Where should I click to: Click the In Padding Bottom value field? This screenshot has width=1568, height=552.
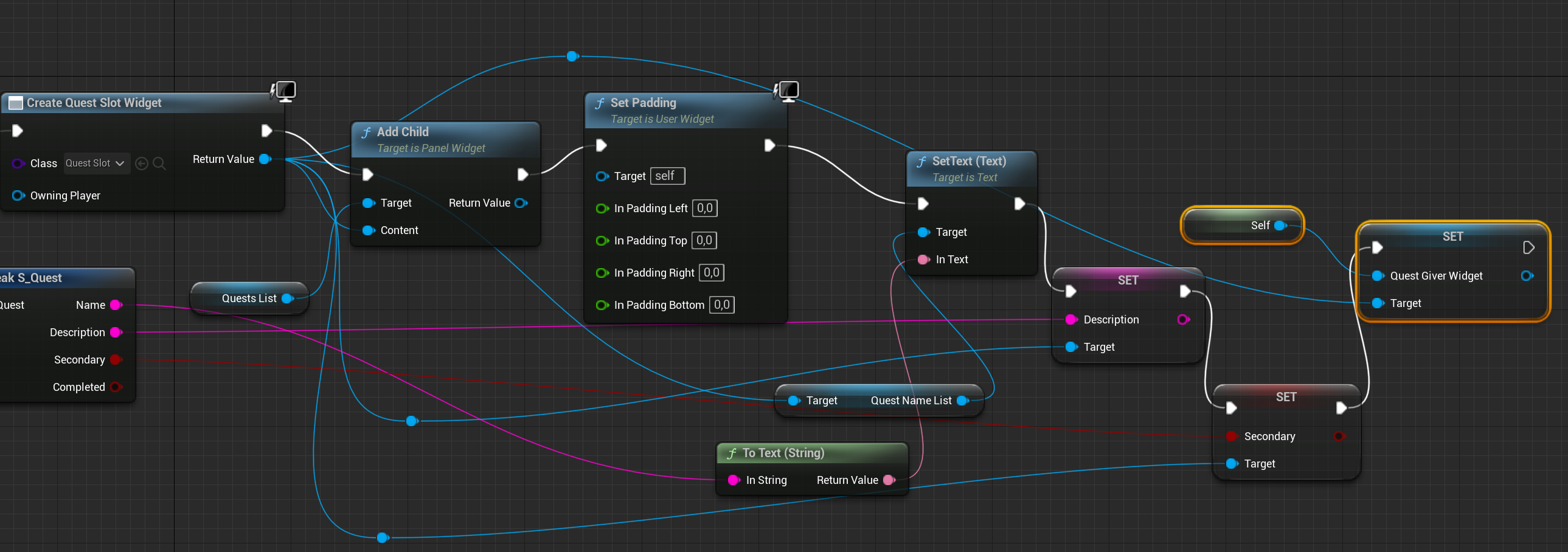[721, 305]
